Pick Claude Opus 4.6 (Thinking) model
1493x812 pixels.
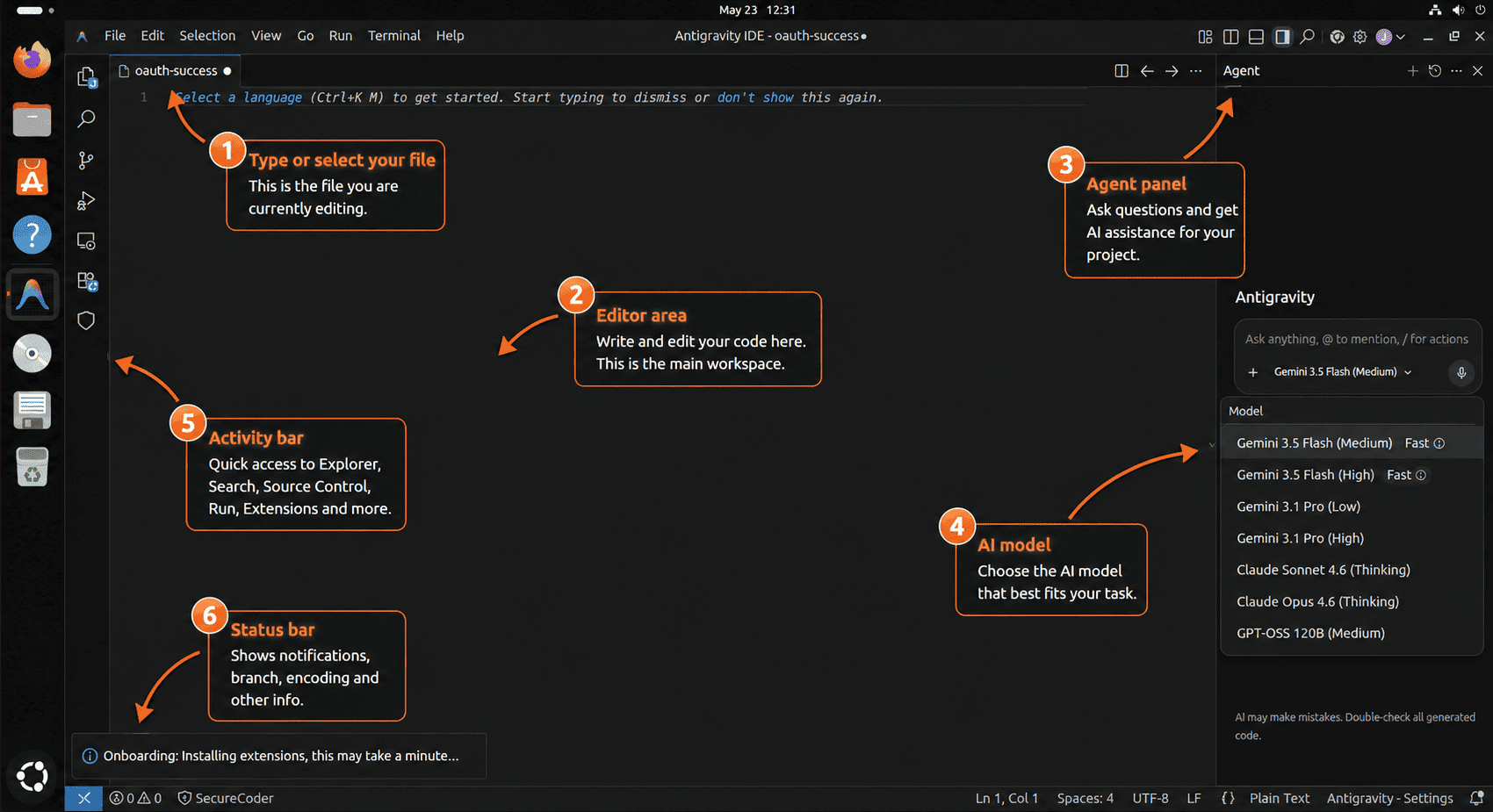(x=1352, y=601)
